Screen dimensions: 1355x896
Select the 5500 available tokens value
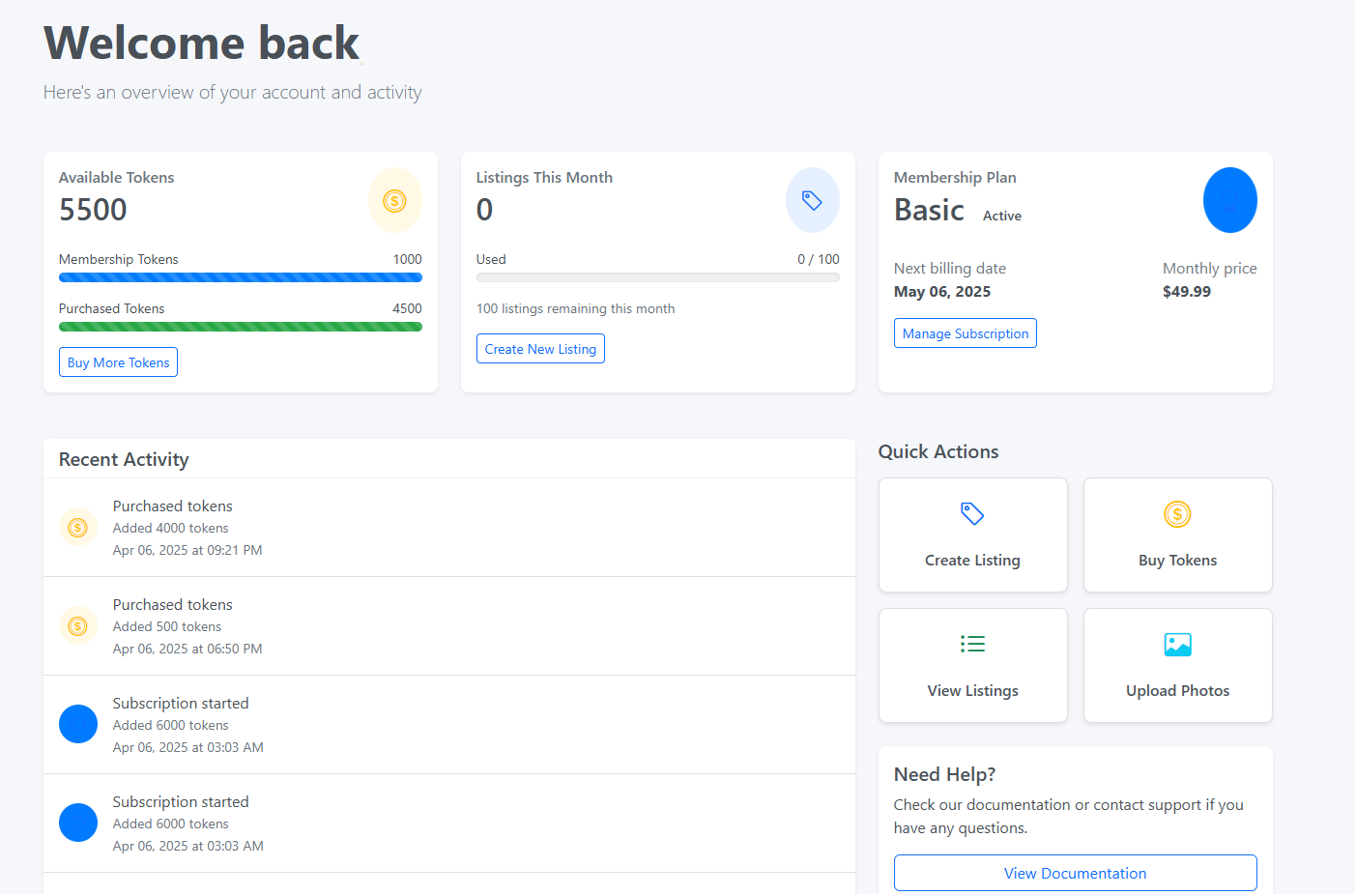pos(93,210)
